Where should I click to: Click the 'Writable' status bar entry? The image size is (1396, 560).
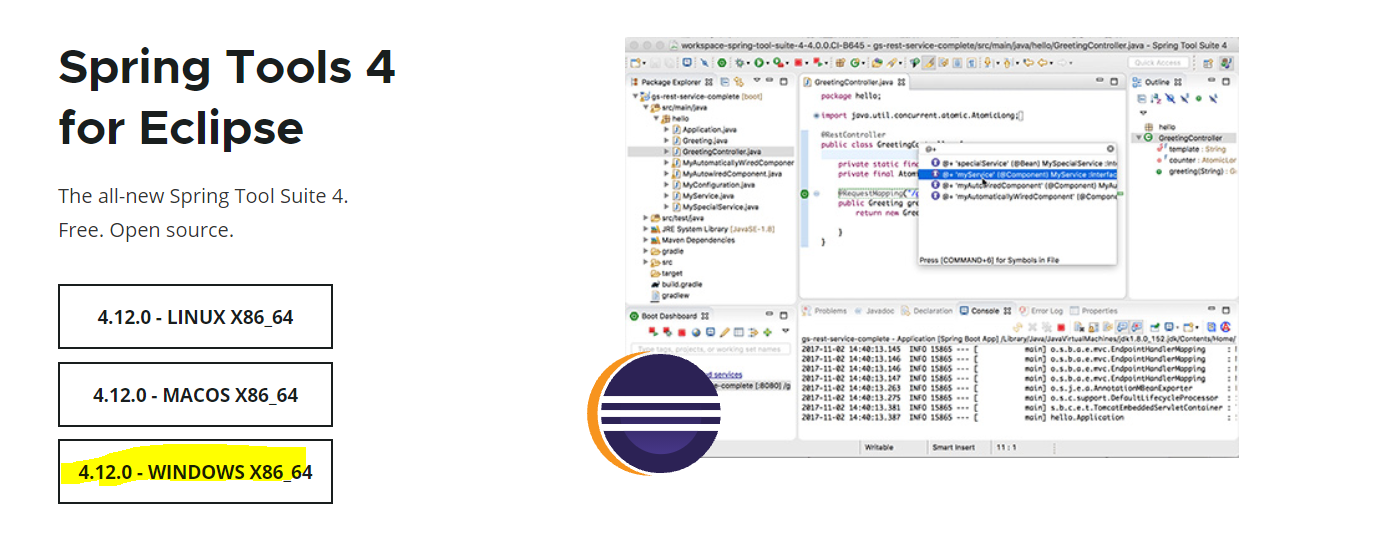coord(879,448)
